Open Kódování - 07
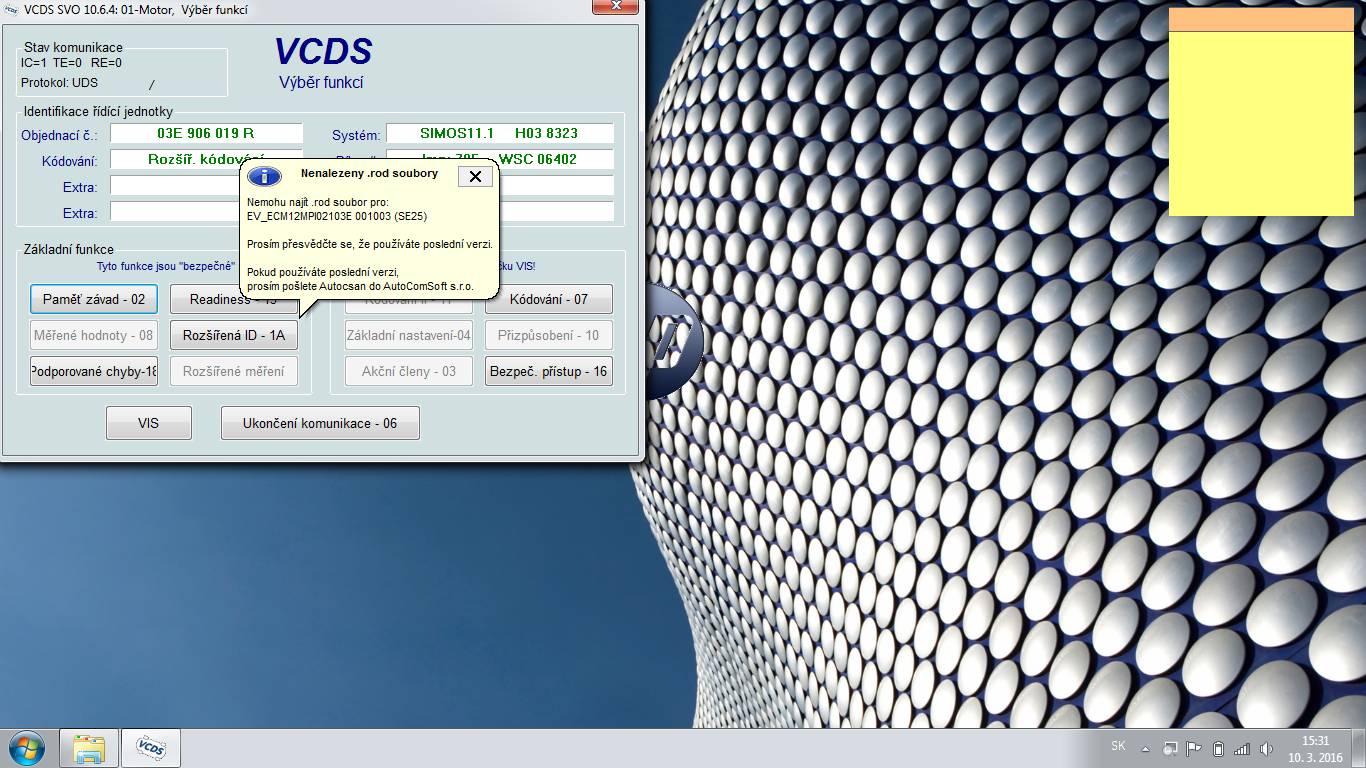 [x=549, y=299]
